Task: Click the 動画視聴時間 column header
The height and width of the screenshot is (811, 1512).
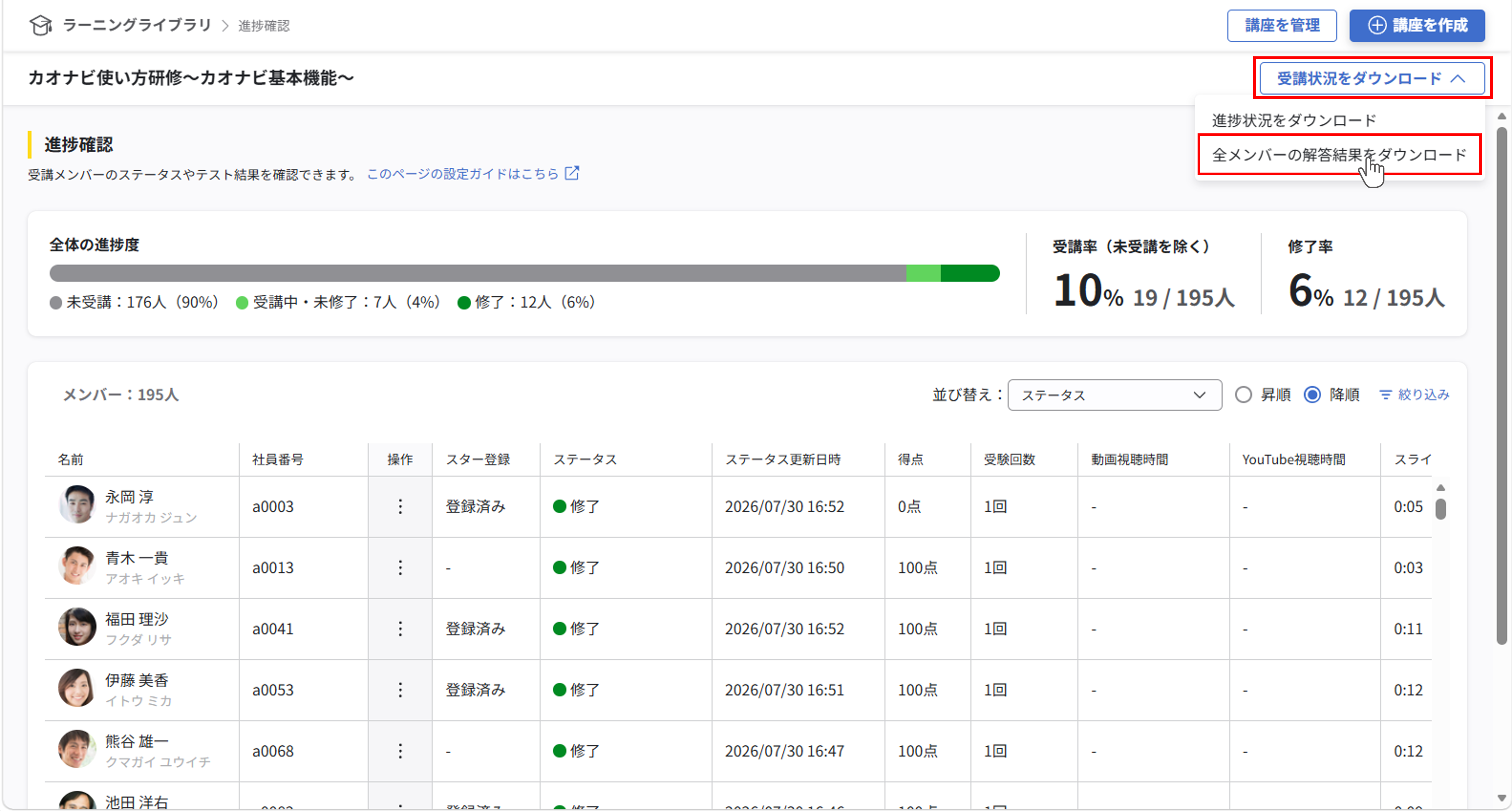Action: (x=1130, y=459)
